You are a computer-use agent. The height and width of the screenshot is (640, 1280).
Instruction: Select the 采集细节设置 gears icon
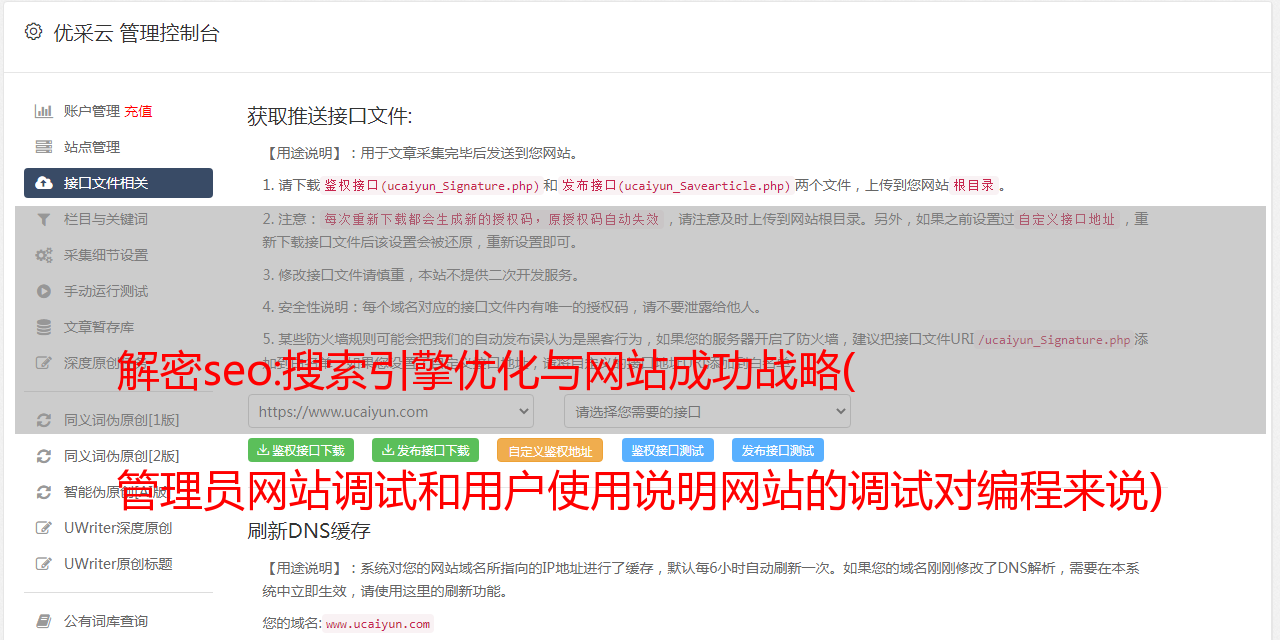44,255
